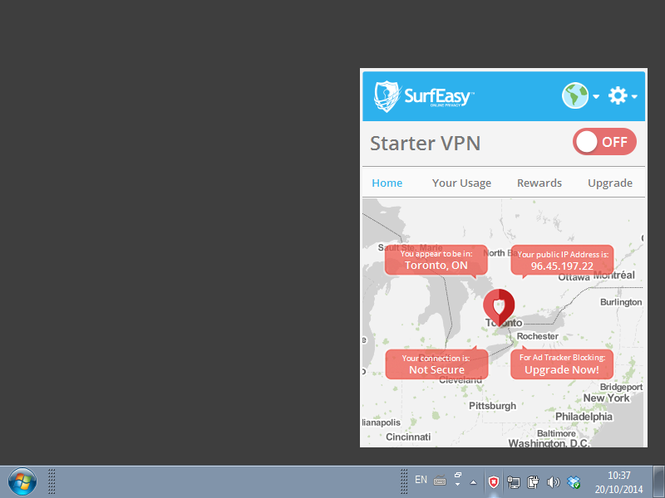Open the settings gear menu
This screenshot has height=498, width=665.
click(618, 96)
